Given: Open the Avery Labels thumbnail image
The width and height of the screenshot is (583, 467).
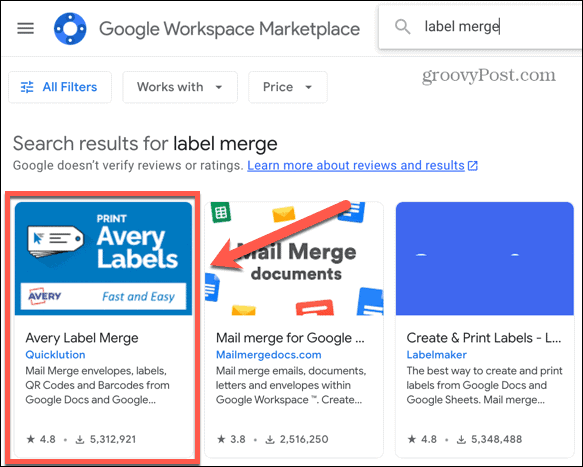Looking at the screenshot, I should pyautogui.click(x=103, y=258).
